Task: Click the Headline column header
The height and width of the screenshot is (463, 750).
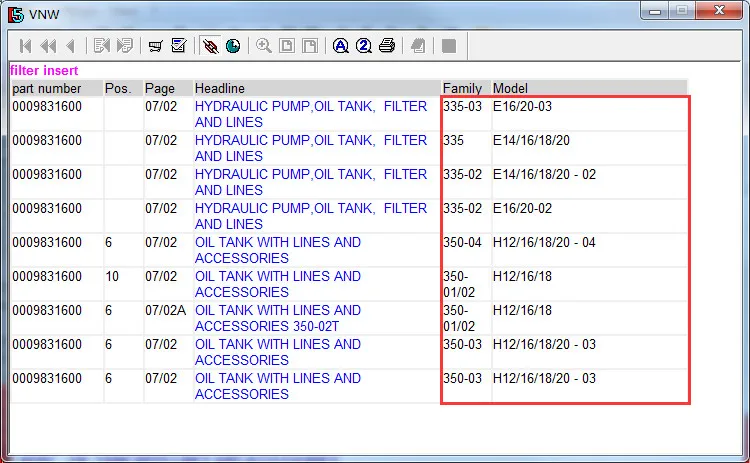Action: coord(315,89)
